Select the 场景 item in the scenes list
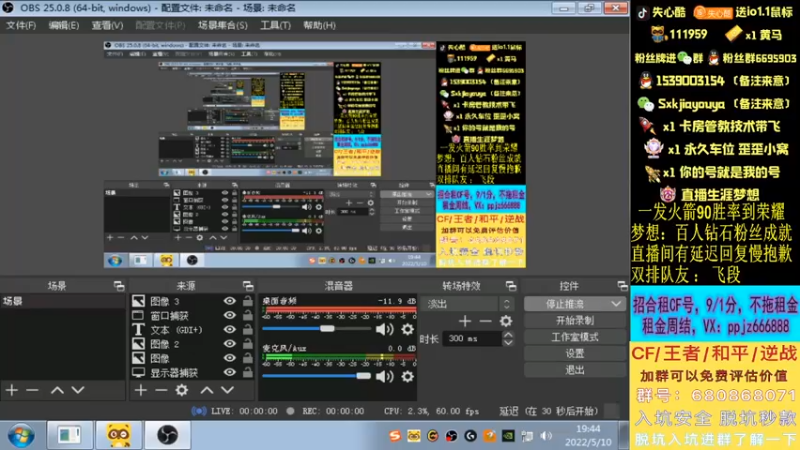Viewport: 800px width, 450px height. click(x=63, y=301)
